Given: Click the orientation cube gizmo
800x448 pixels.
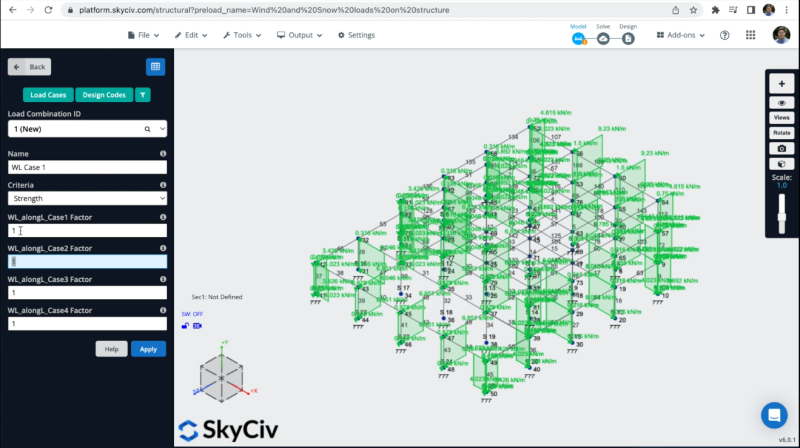Looking at the screenshot, I should 221,378.
